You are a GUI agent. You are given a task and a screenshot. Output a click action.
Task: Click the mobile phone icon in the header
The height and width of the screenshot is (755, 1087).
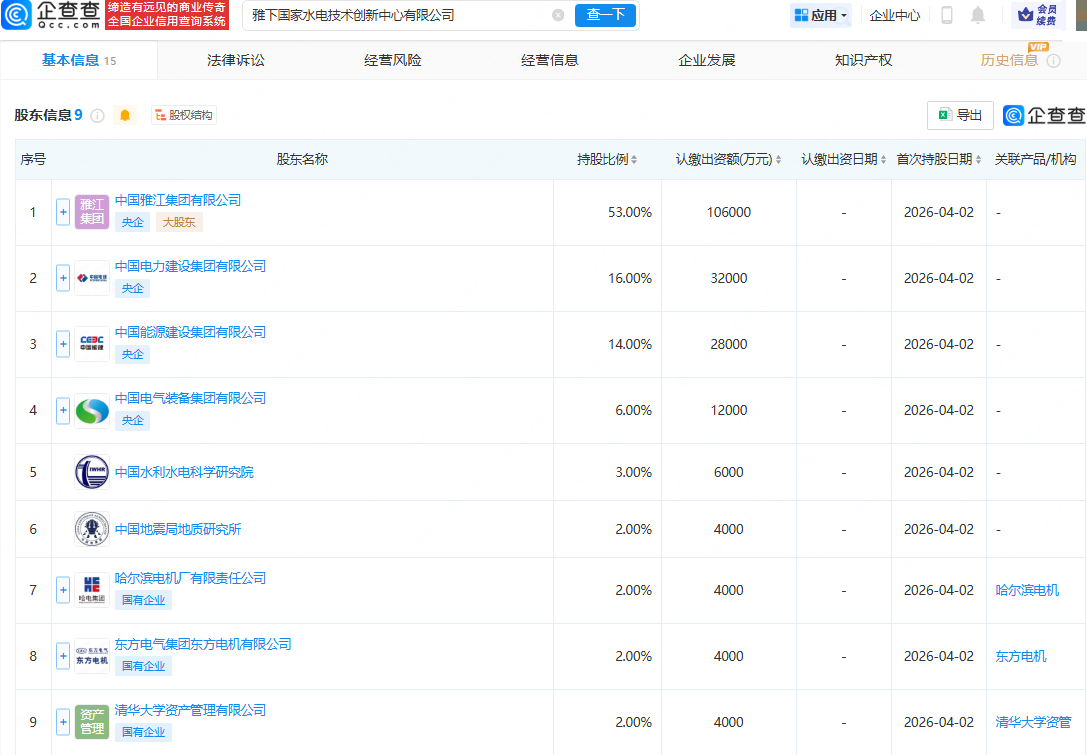947,15
